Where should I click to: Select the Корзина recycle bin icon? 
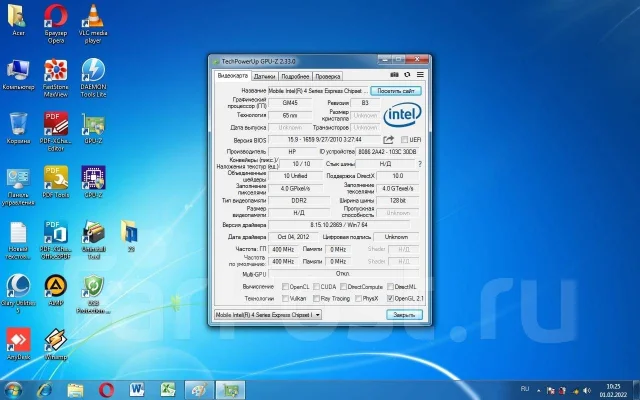(18, 128)
